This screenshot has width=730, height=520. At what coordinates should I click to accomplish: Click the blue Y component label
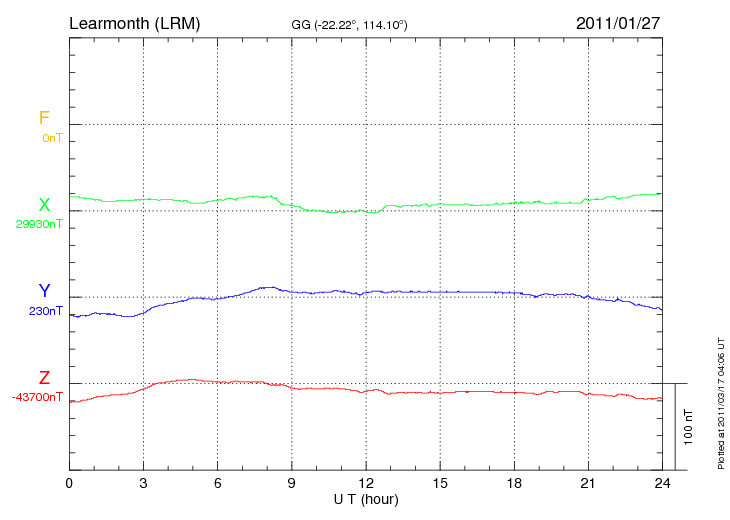pyautogui.click(x=44, y=291)
